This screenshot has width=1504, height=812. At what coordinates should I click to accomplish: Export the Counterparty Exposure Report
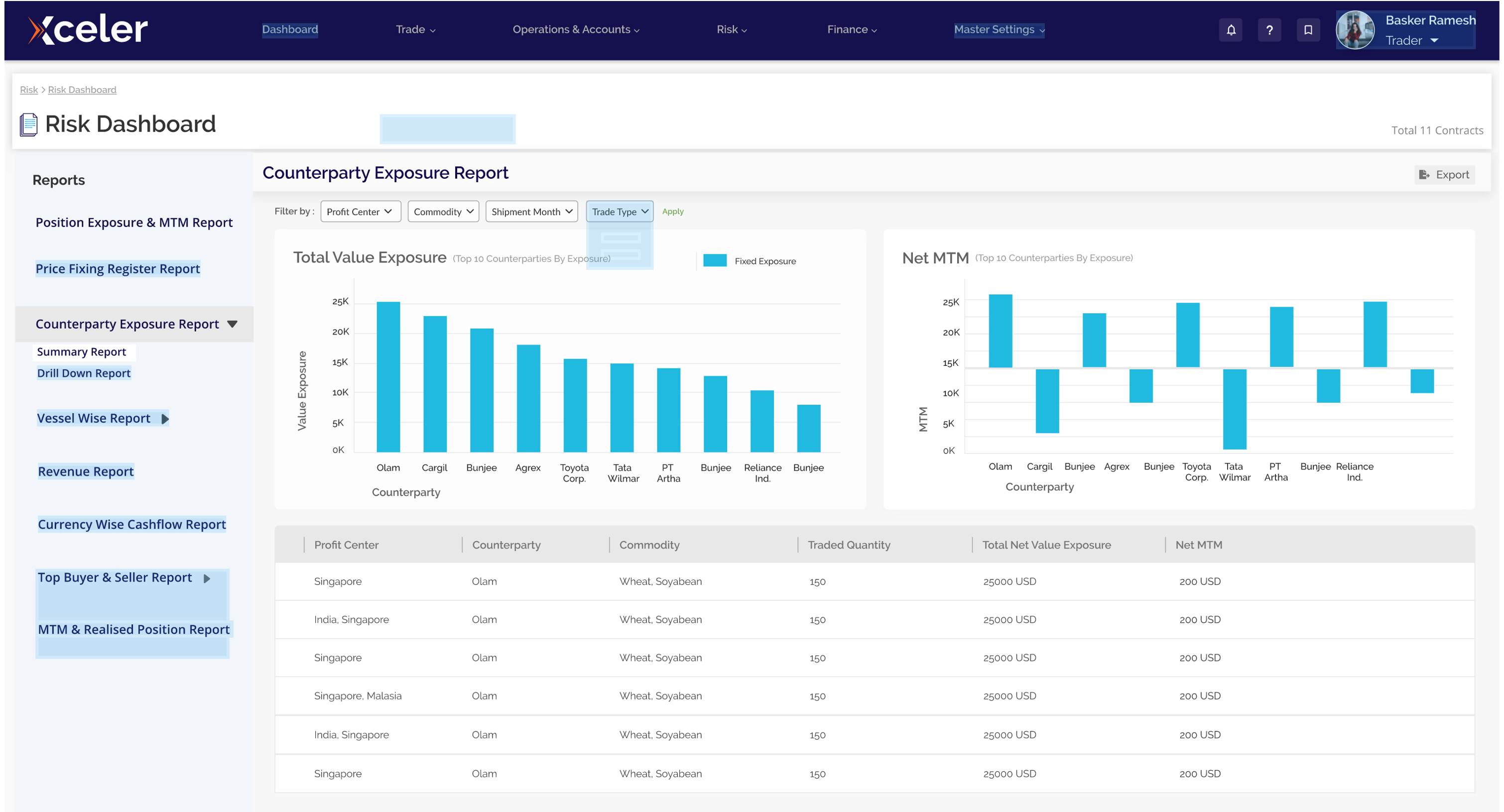point(1444,175)
